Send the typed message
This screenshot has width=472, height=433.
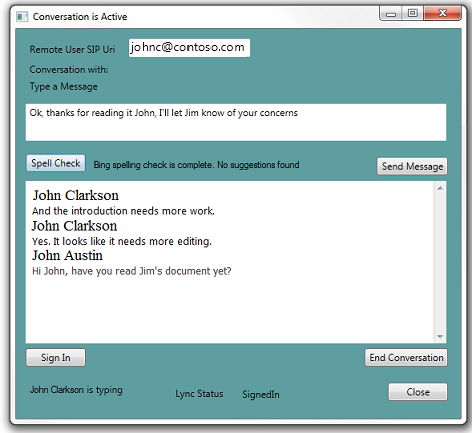tap(412, 166)
